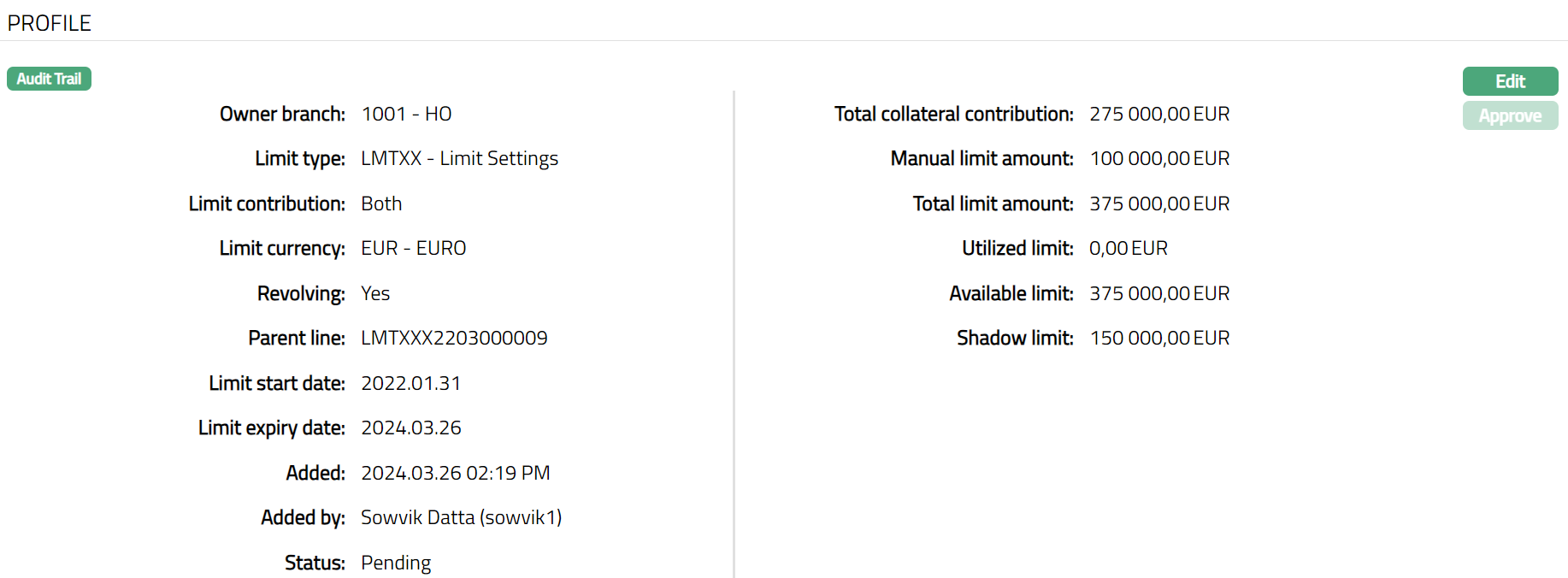Viewport: 1568px width, 578px height.
Task: Click the Edit button
Action: (x=1509, y=81)
